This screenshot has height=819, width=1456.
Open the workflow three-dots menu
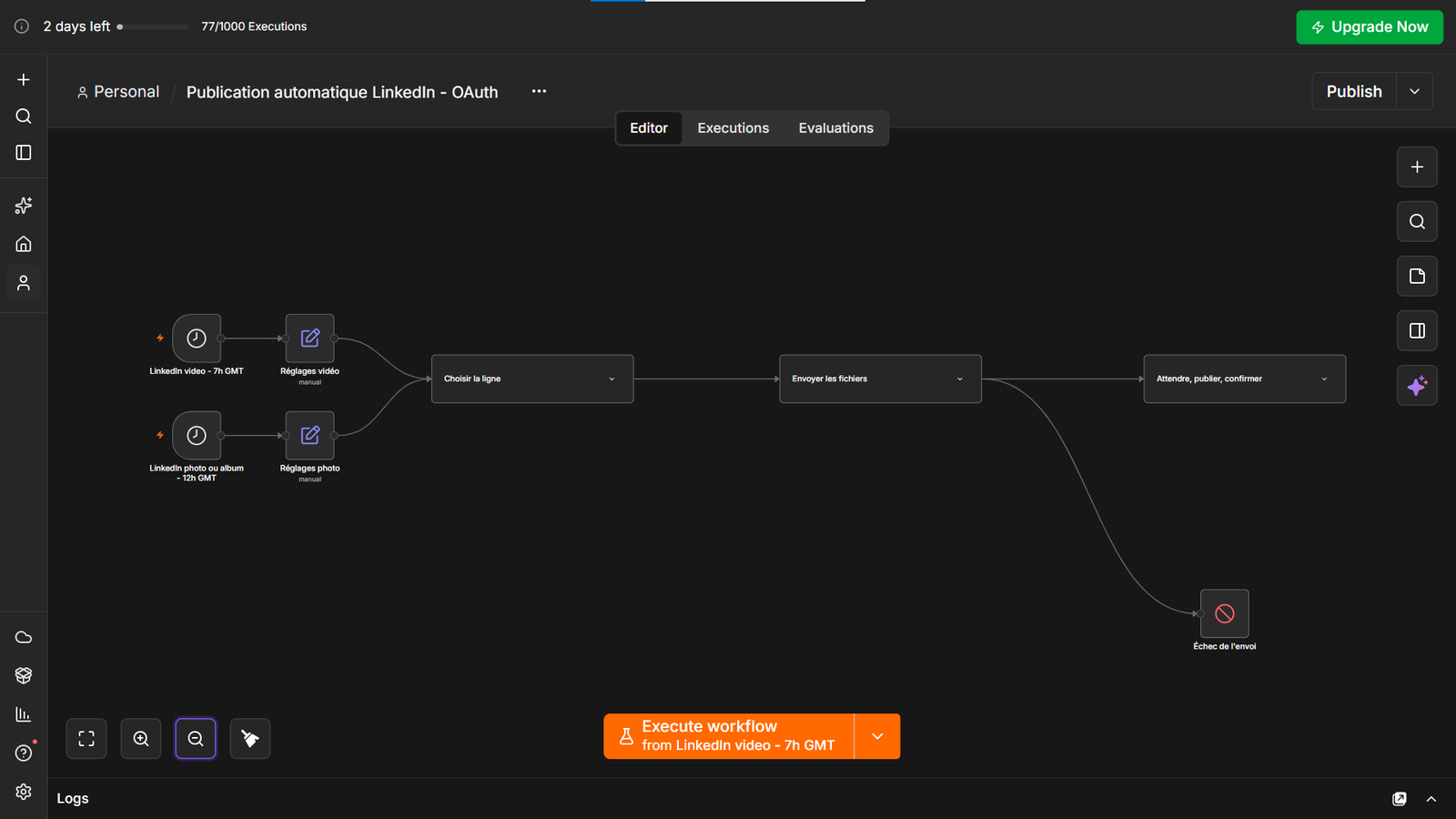coord(539,91)
